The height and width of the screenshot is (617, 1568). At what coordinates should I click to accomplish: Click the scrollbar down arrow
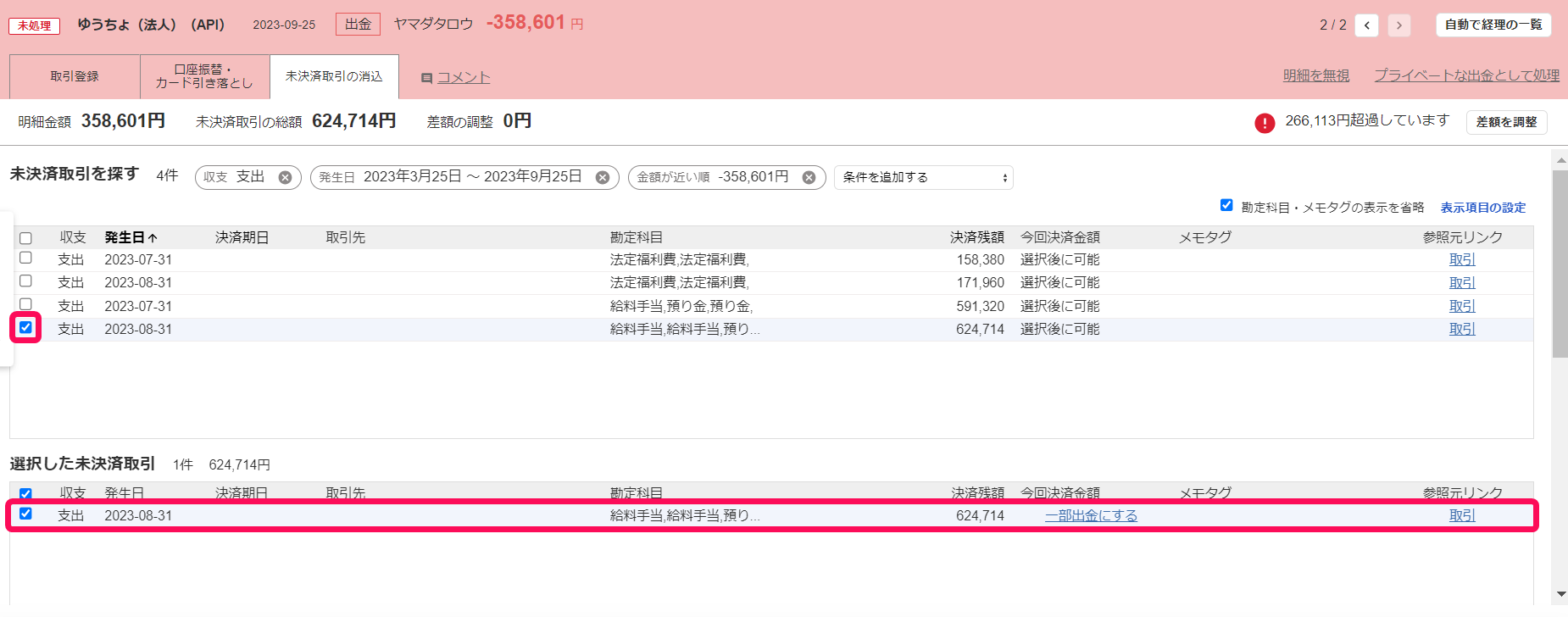coord(1560,595)
